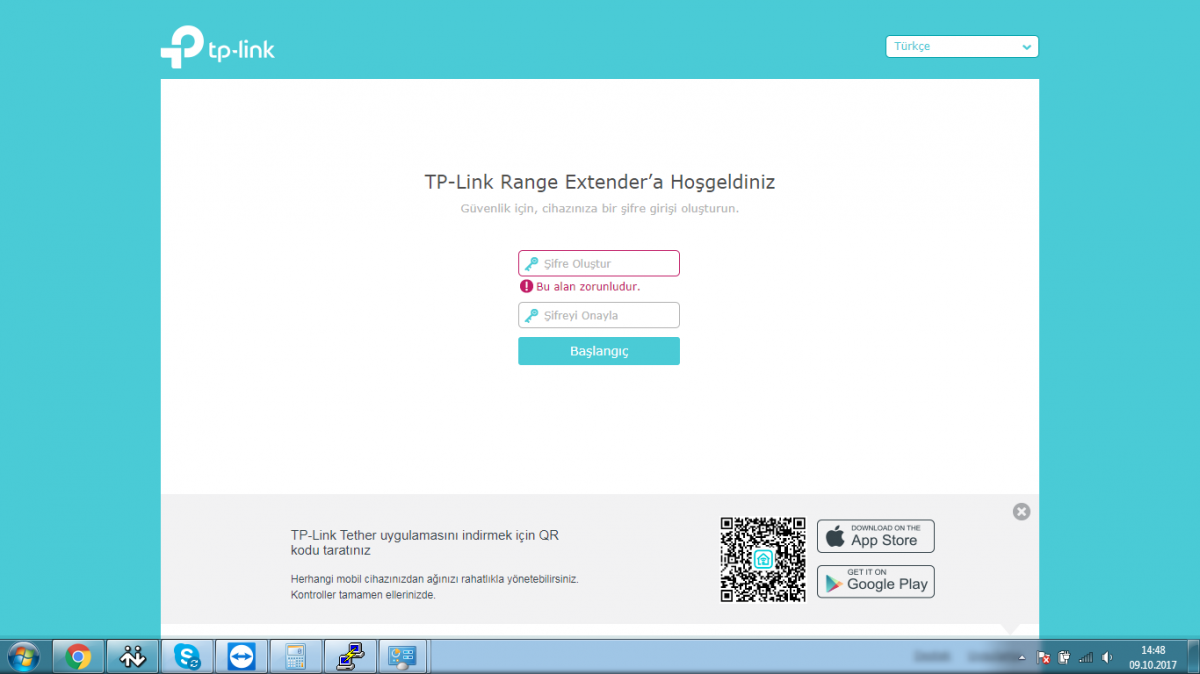1200x674 pixels.
Task: Click the 'TP-Link Range Extender'a Hoşgeldiniz' heading
Action: tap(600, 182)
